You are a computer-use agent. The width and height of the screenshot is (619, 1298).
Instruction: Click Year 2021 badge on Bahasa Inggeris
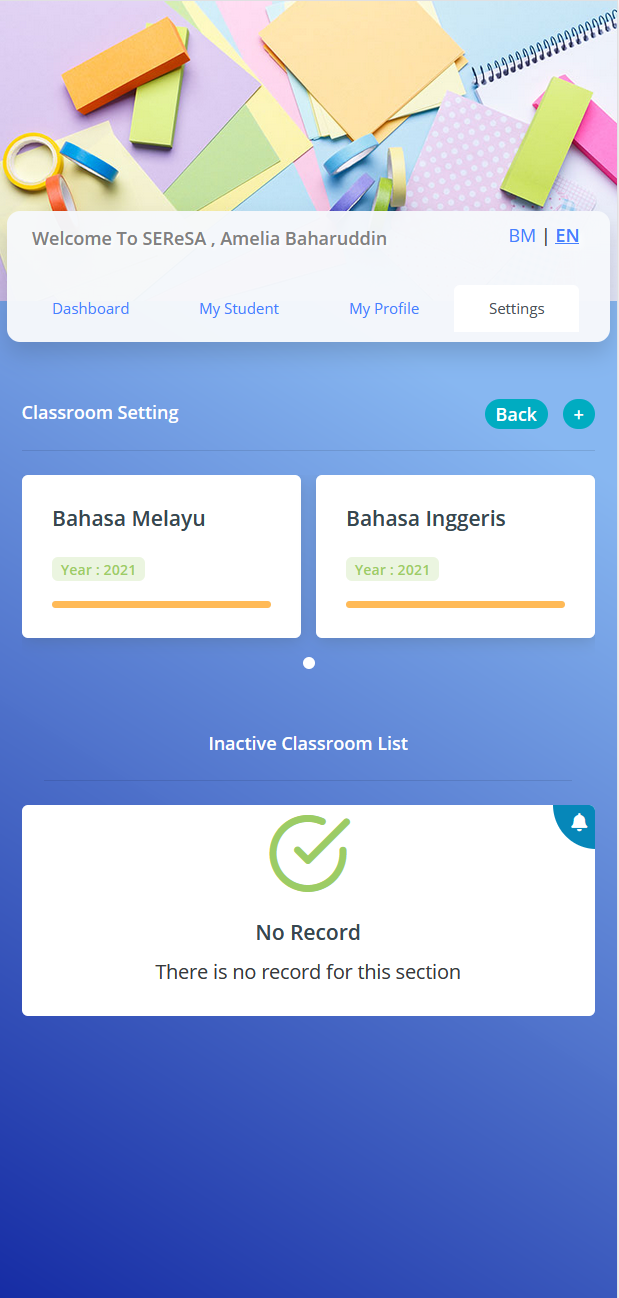tap(392, 570)
